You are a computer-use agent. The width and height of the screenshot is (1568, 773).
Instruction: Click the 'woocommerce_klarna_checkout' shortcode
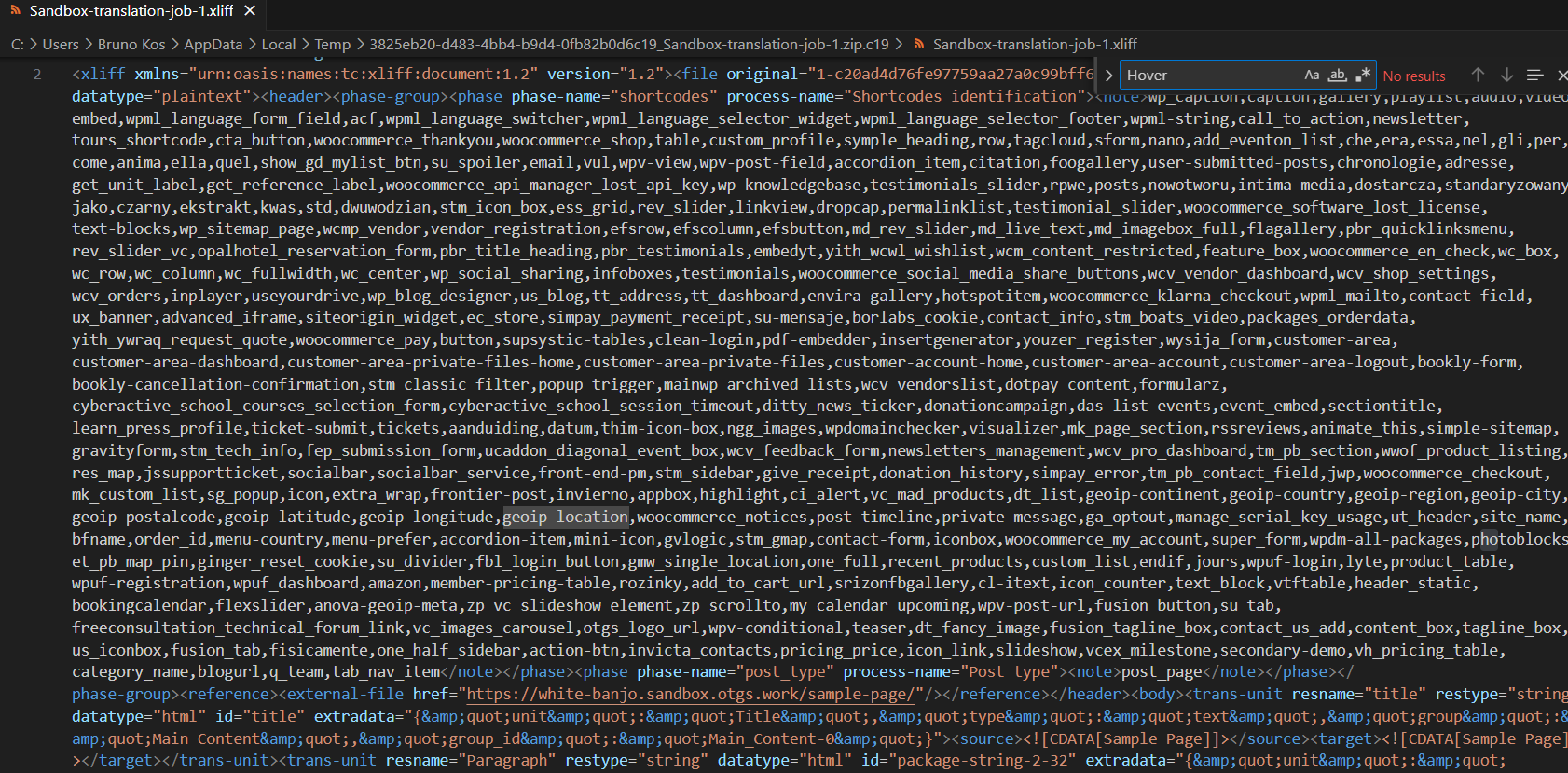[x=1171, y=296]
